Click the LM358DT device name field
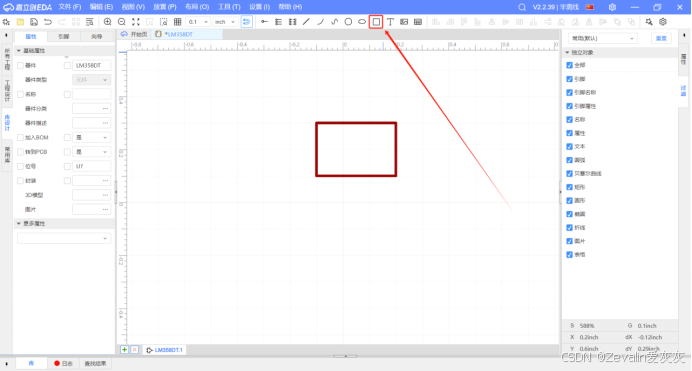This screenshot has width=692, height=371. [91, 65]
